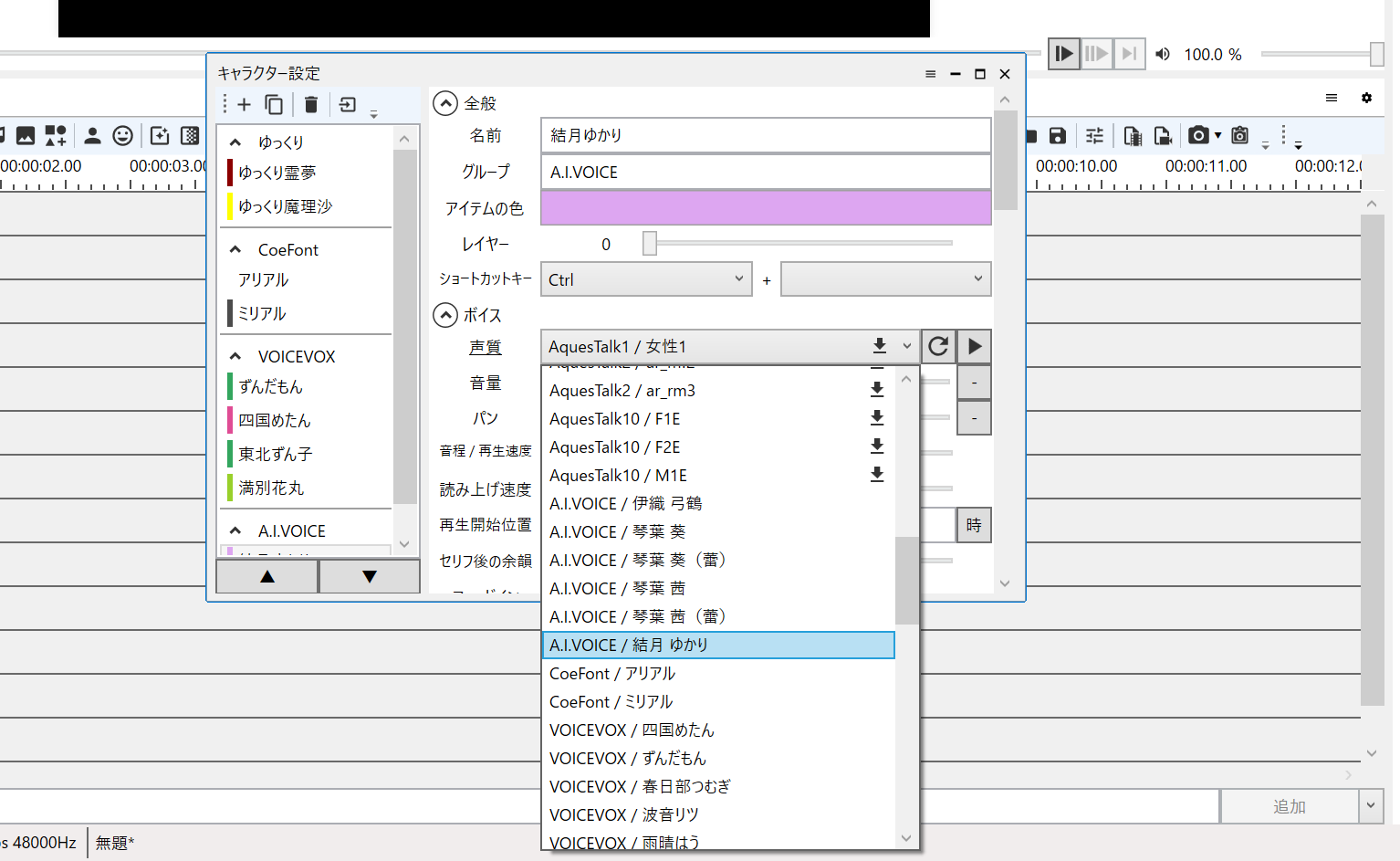Delete the selected character with the trash icon
Viewport: 1400px width, 861px height.
pos(311,105)
